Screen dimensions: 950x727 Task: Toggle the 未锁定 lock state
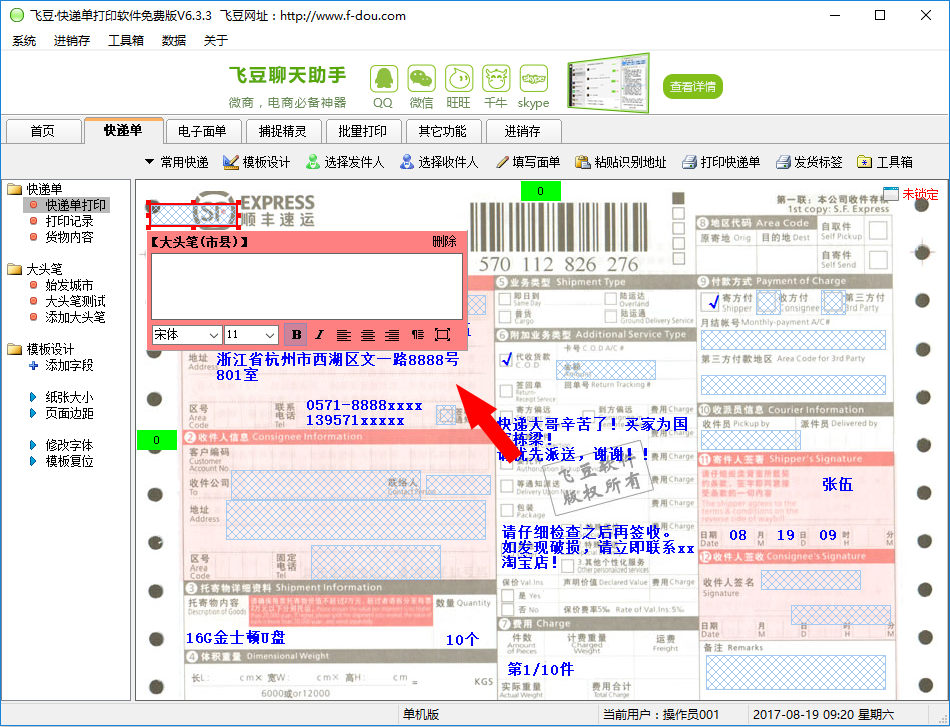click(x=910, y=194)
